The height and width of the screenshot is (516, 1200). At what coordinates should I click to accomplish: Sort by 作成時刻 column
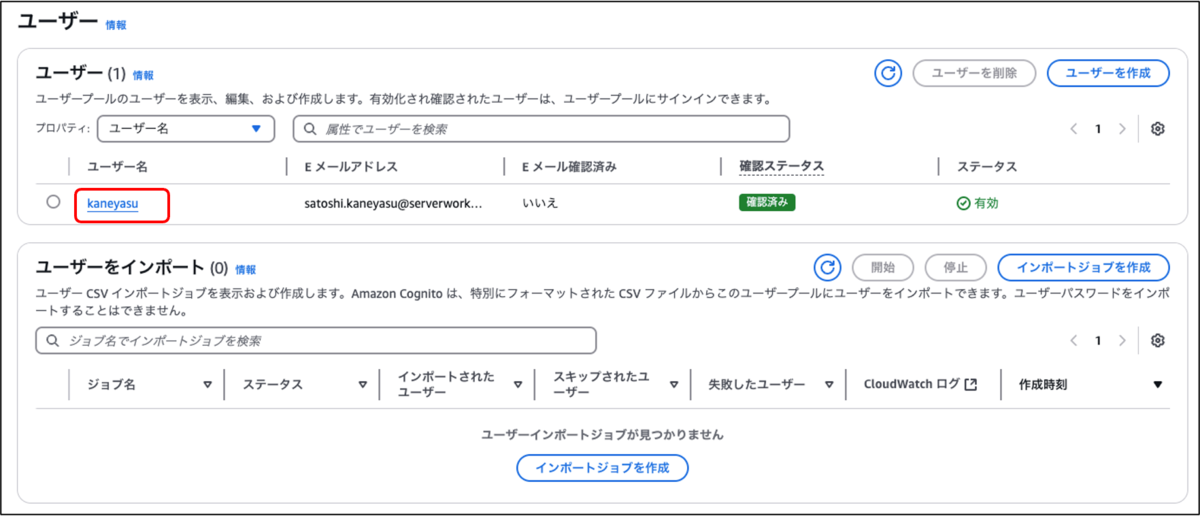pos(1158,384)
